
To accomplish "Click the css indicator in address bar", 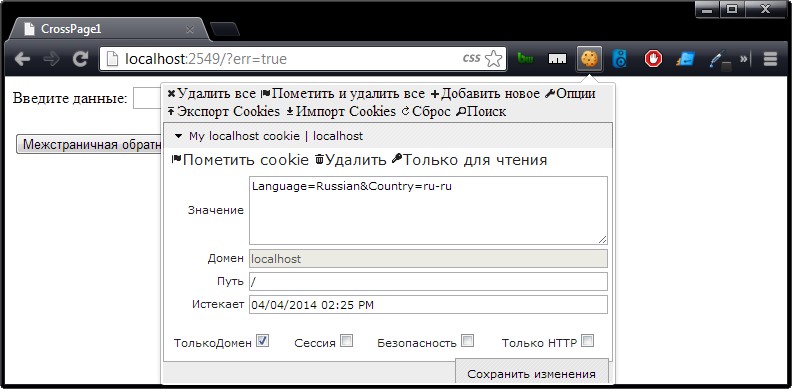I will coord(471,58).
